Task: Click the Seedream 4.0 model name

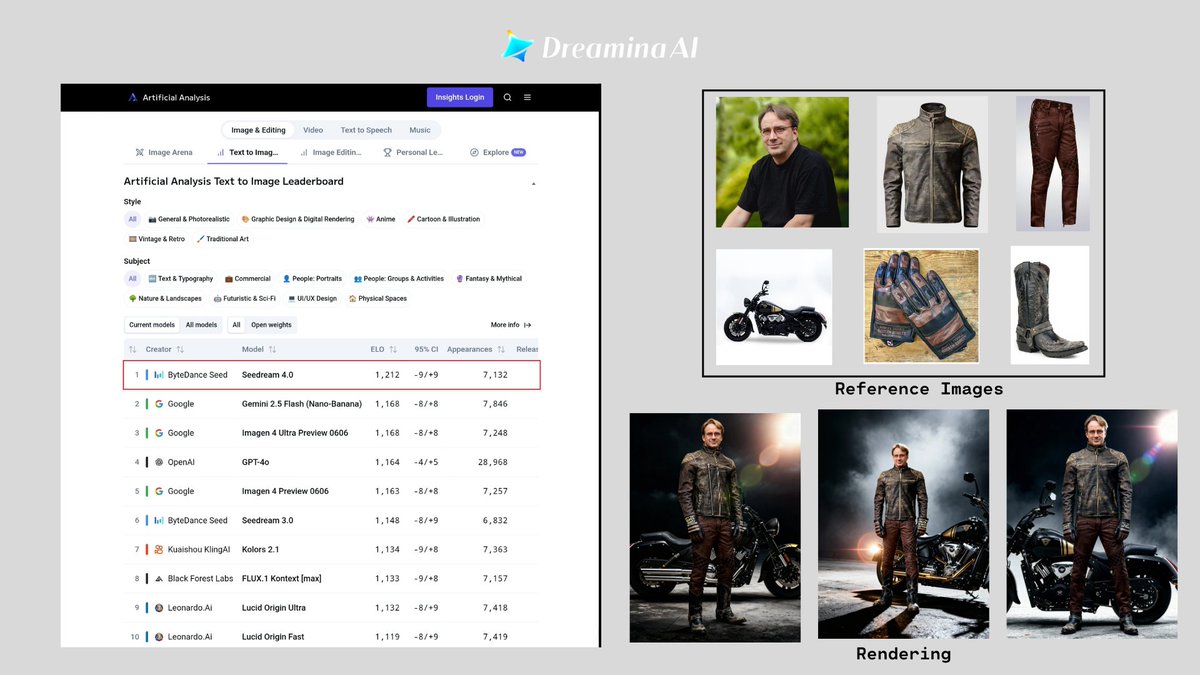Action: (x=267, y=375)
